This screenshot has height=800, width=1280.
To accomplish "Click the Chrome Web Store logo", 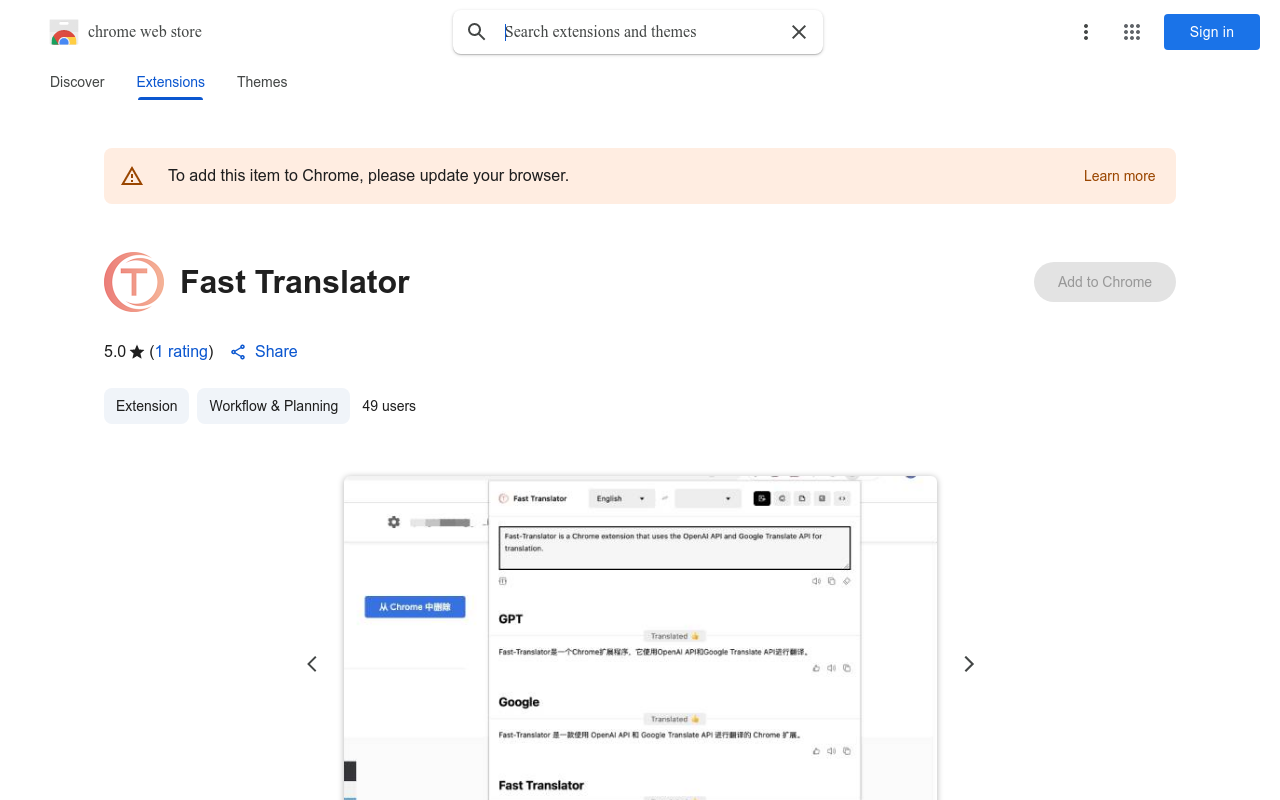I will (x=64, y=32).
